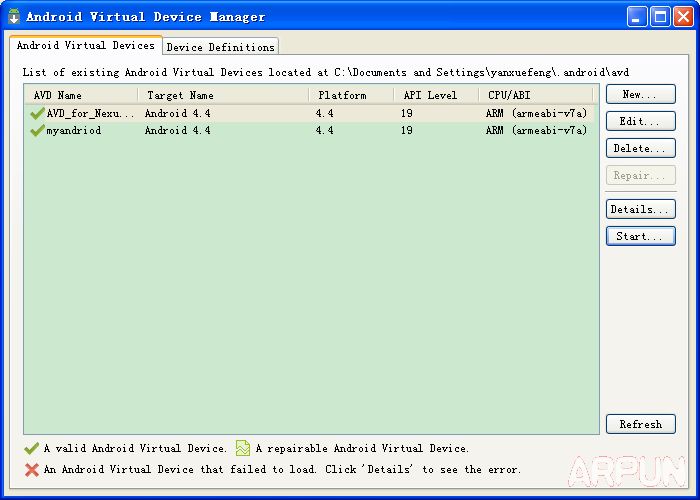The height and width of the screenshot is (500, 700).
Task: Sort by the Target Name column header
Action: tap(222, 95)
